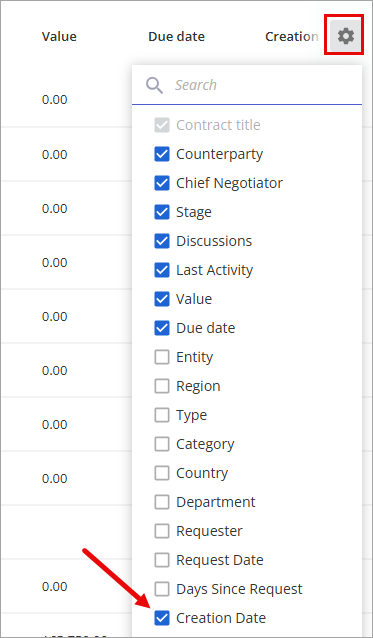Uncheck the Counterparty column checkbox

pos(162,154)
